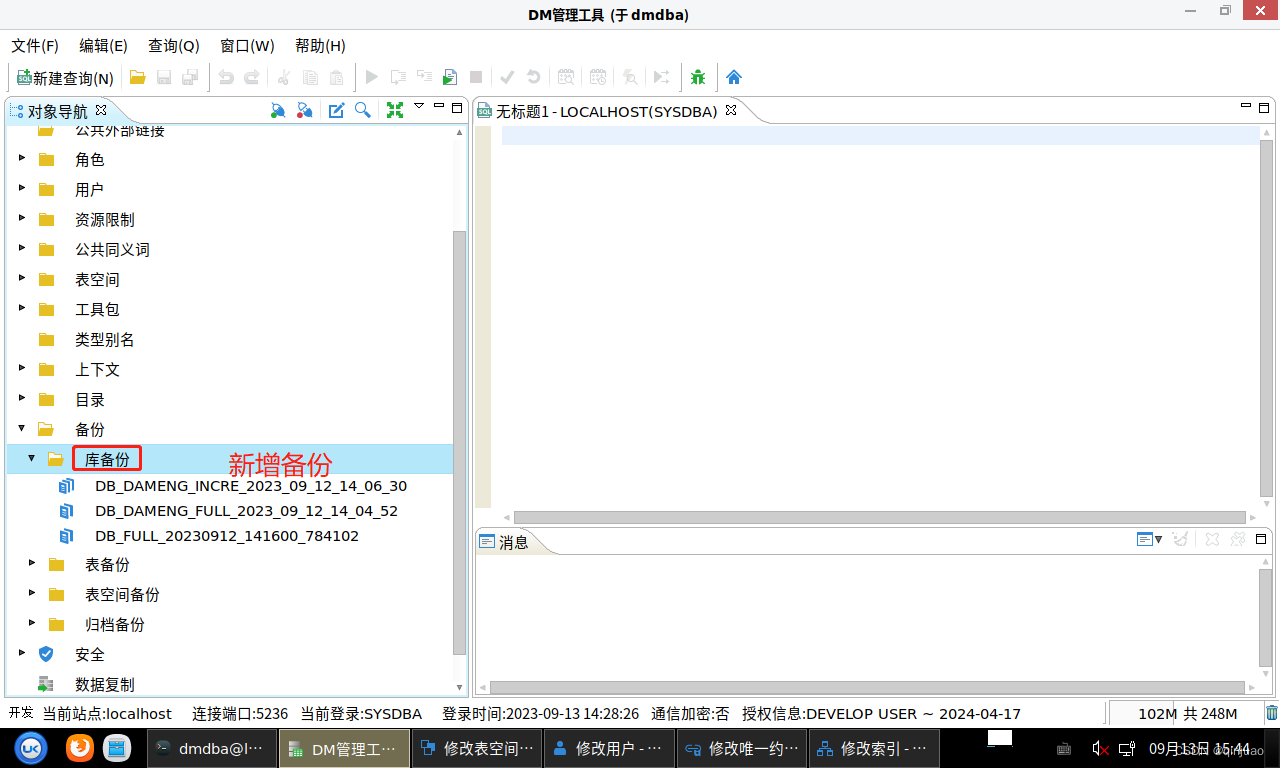Open the 查询(Q) menu
Image resolution: width=1280 pixels, height=768 pixels.
pyautogui.click(x=174, y=46)
